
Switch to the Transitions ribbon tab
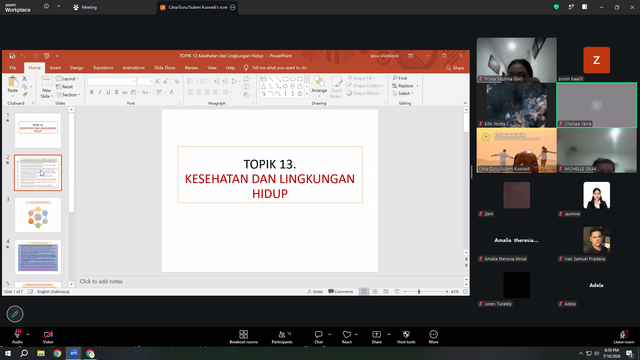click(x=103, y=68)
